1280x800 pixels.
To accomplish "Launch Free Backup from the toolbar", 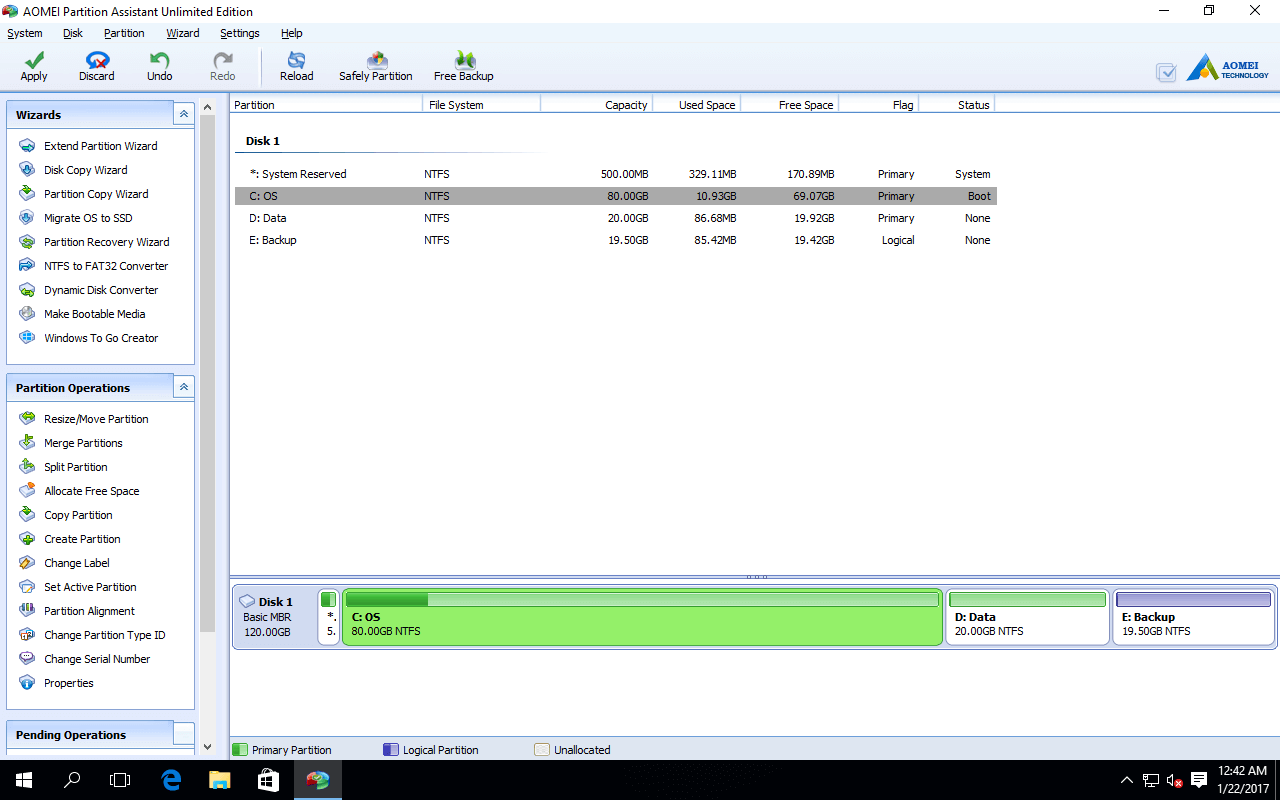I will point(463,65).
